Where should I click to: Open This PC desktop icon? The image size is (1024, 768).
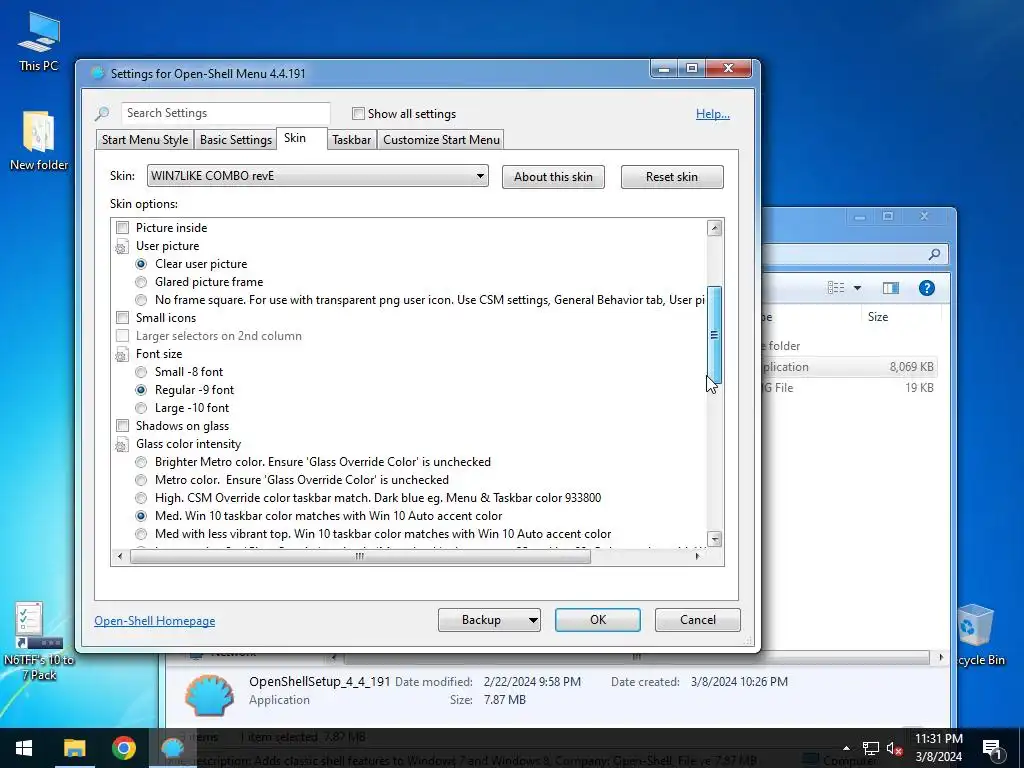39,40
